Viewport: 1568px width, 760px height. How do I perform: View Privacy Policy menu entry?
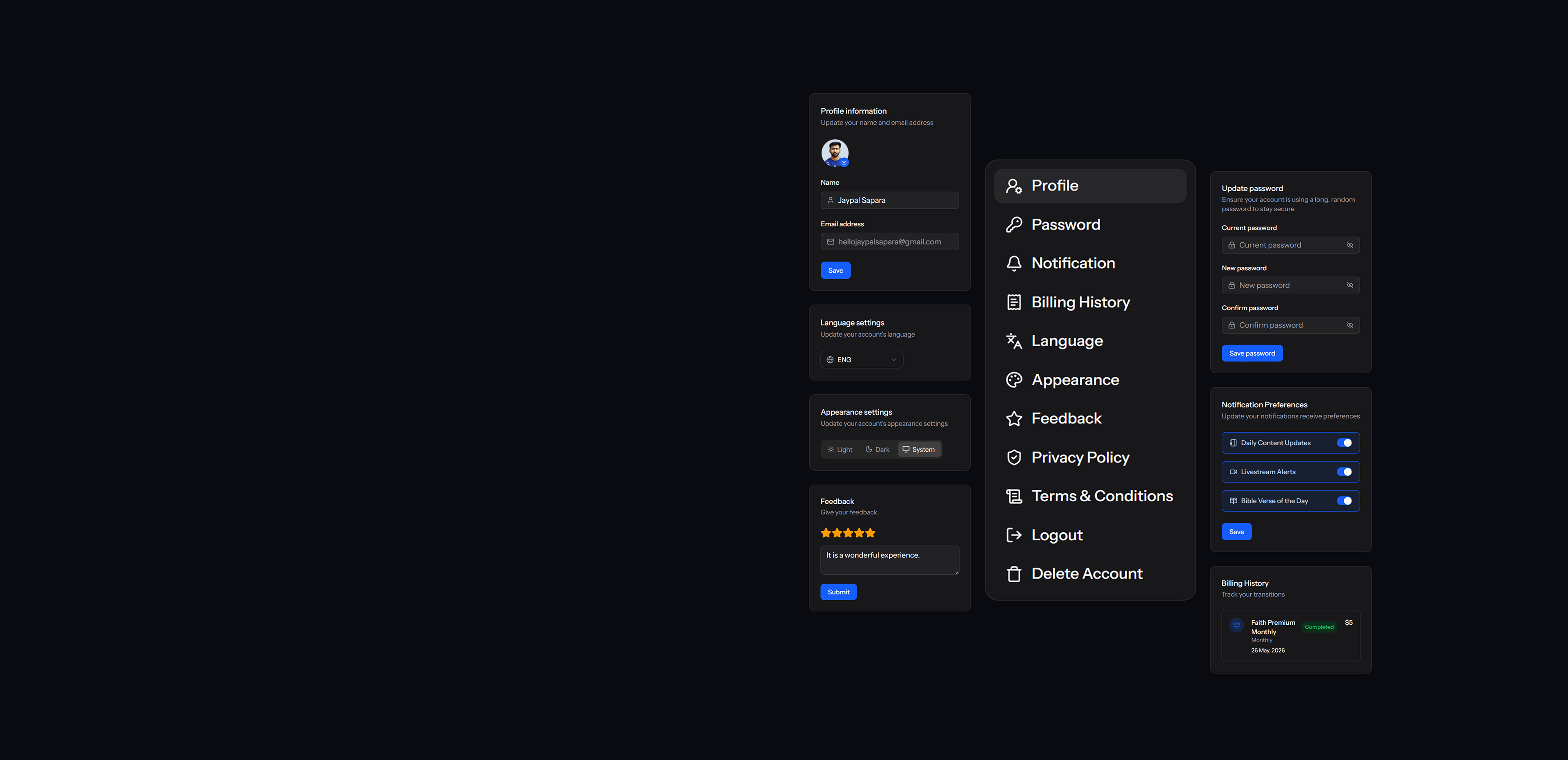coord(1090,457)
